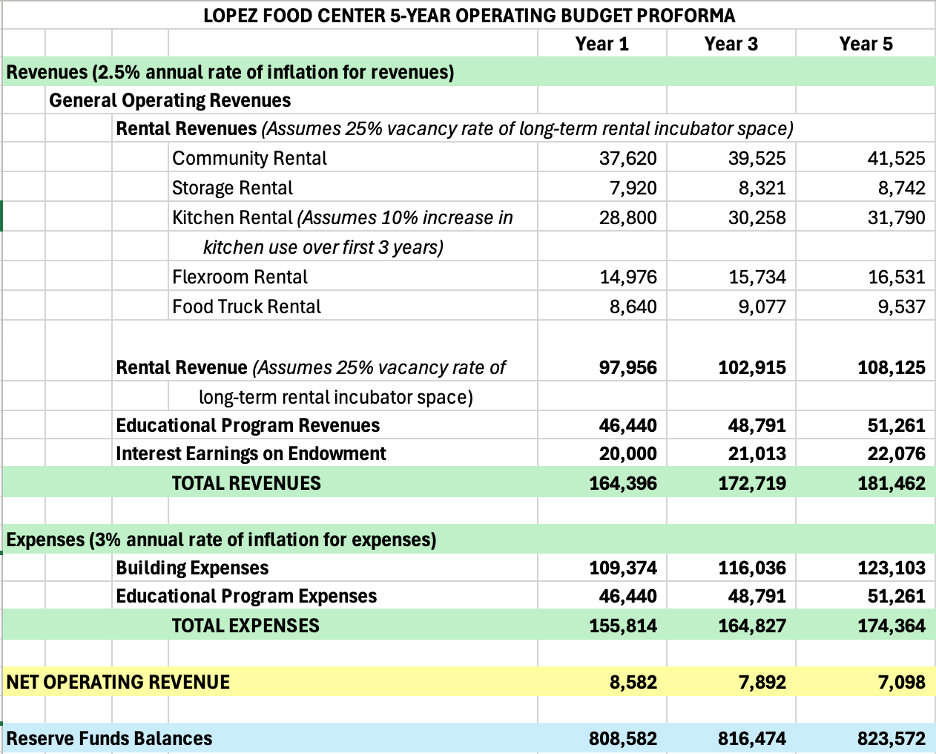The height and width of the screenshot is (754, 936).
Task: Click the Interest Earnings Year 3 value 21,013
Action: click(x=756, y=453)
